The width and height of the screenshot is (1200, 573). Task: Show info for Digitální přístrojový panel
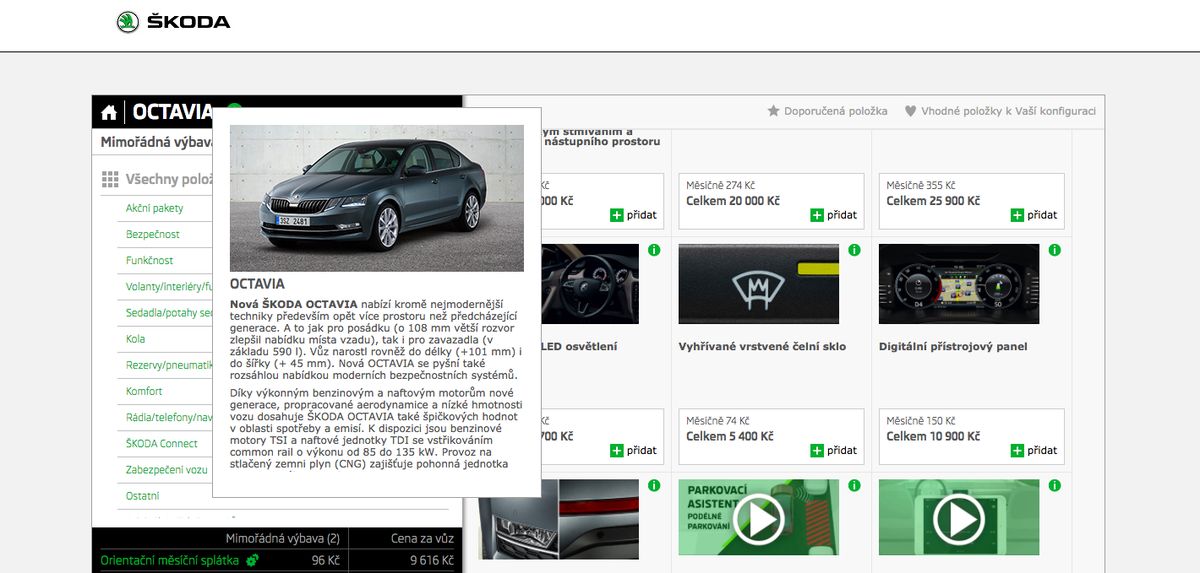tap(1054, 250)
